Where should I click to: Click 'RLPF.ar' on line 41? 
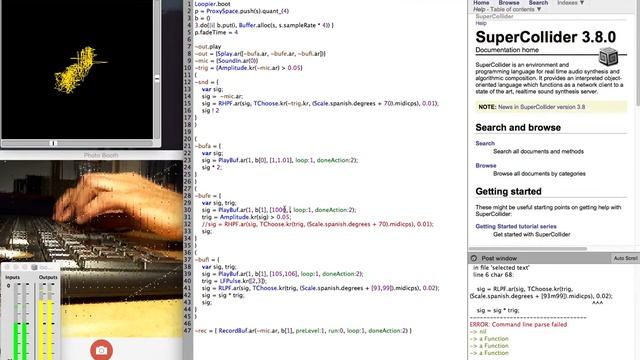click(x=230, y=288)
